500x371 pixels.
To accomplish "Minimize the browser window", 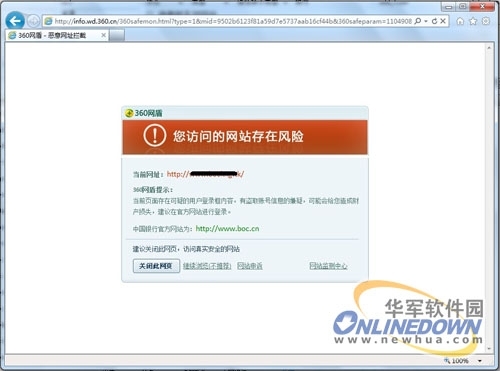I will pyautogui.click(x=449, y=7).
